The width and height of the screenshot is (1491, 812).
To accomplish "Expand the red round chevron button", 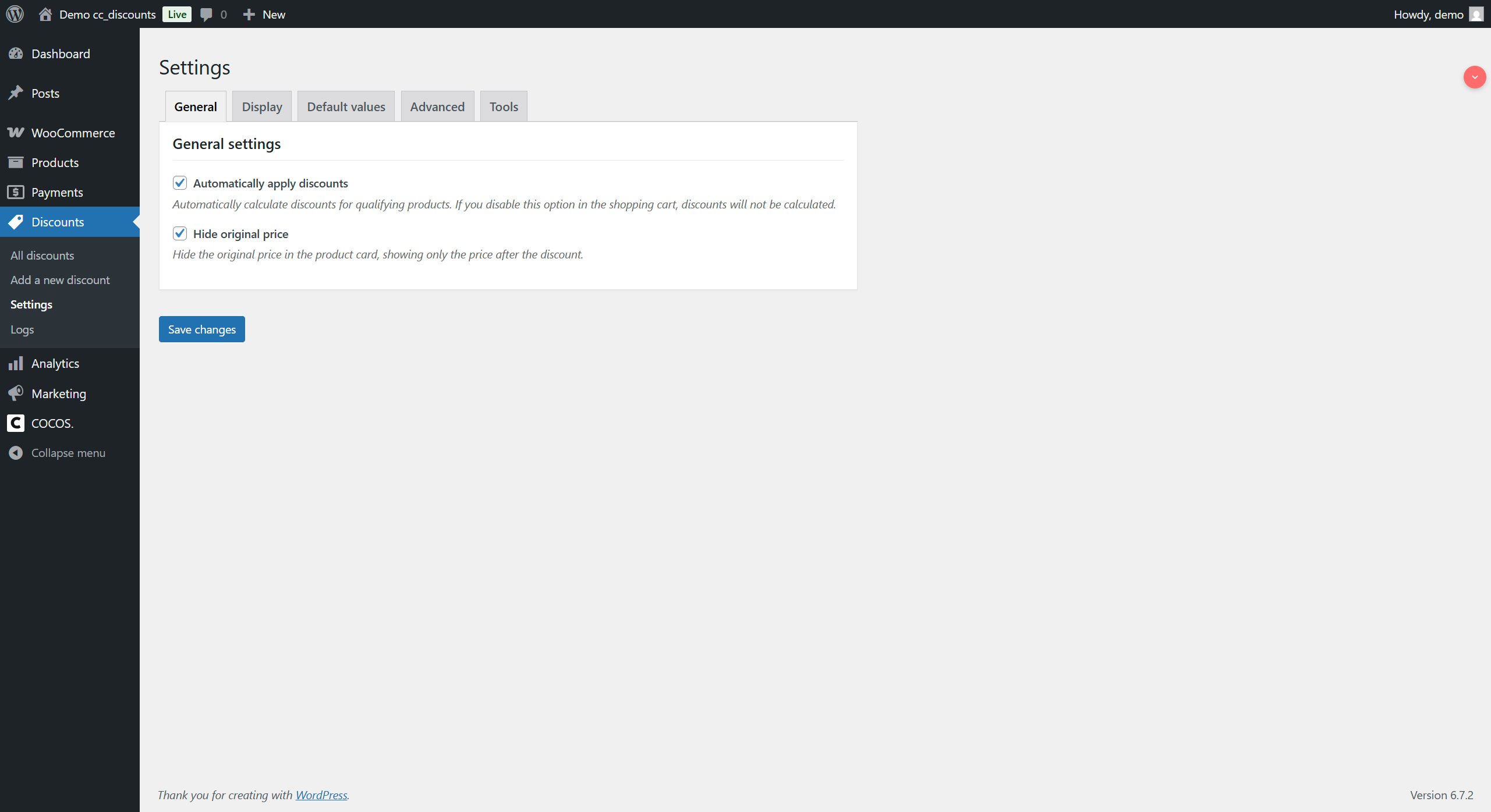I will [1474, 77].
